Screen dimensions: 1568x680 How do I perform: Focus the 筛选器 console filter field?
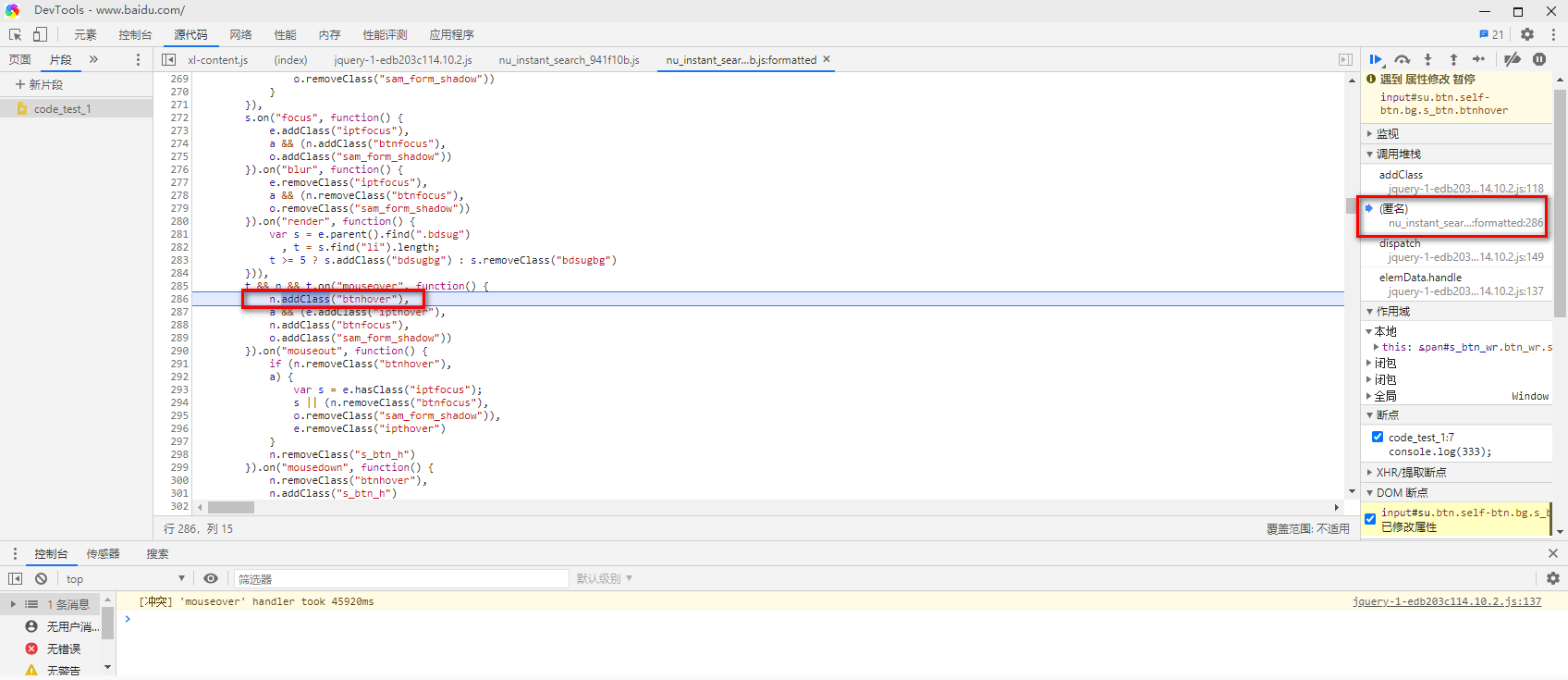click(x=400, y=578)
